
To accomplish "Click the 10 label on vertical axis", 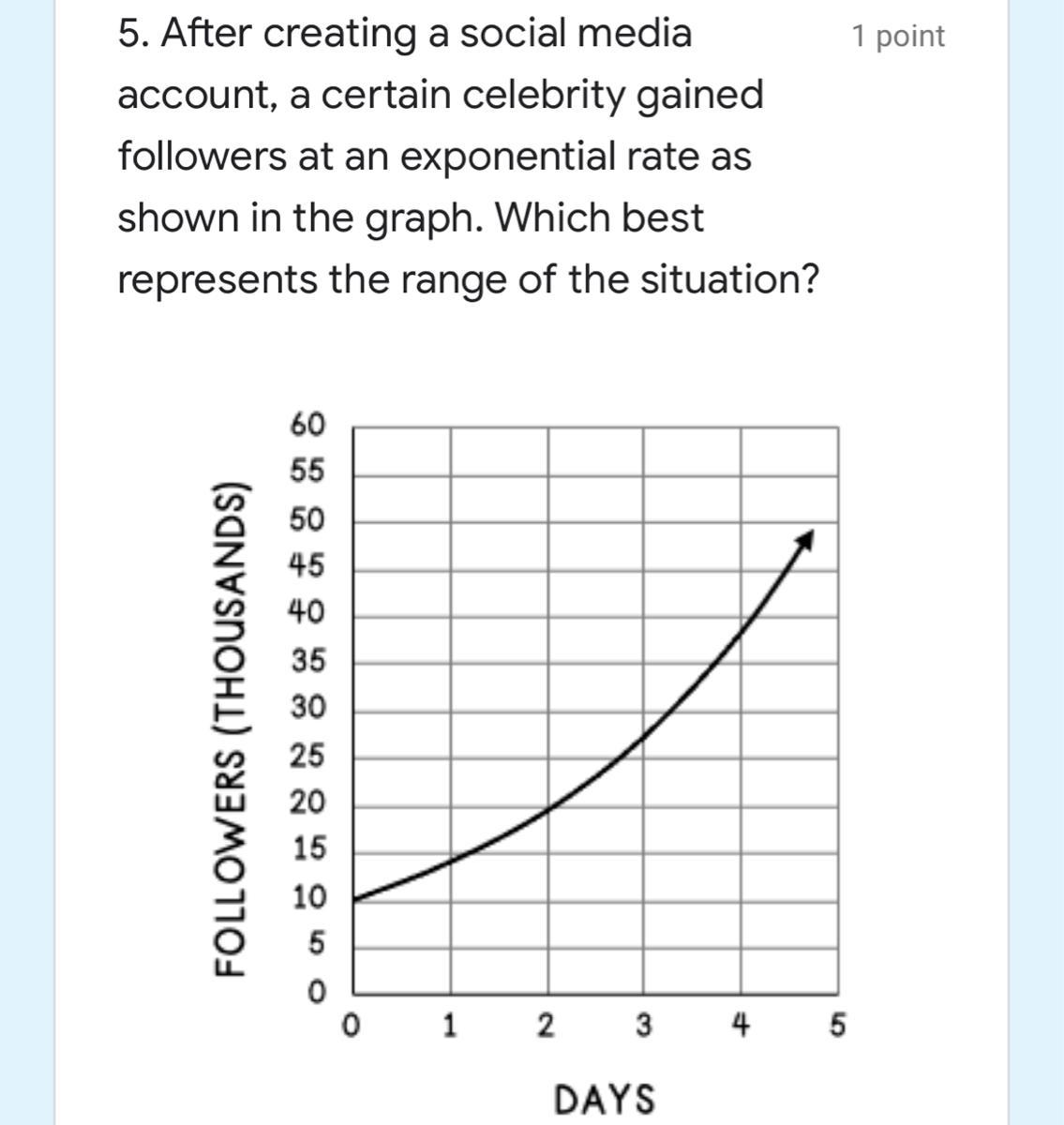I will [307, 897].
